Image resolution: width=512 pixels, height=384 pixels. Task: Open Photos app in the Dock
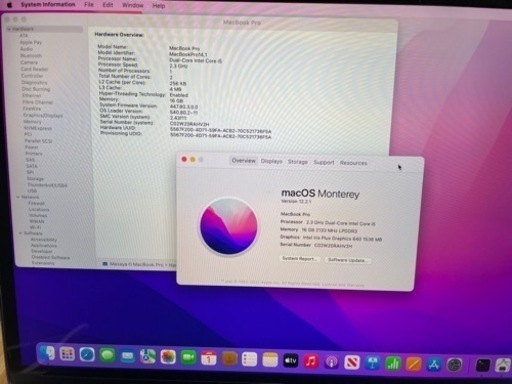click(x=168, y=357)
